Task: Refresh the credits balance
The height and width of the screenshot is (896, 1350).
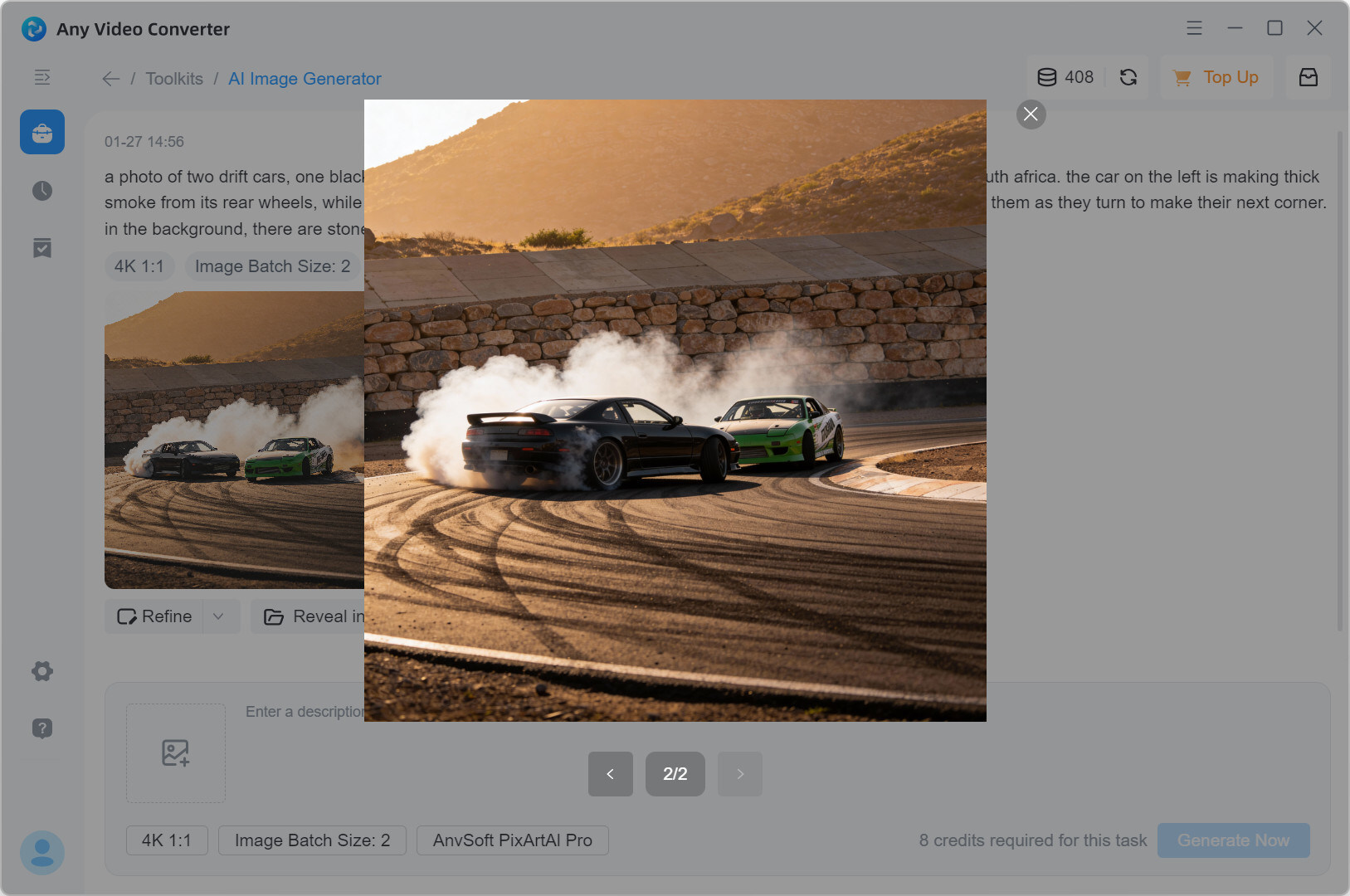Action: coord(1128,77)
